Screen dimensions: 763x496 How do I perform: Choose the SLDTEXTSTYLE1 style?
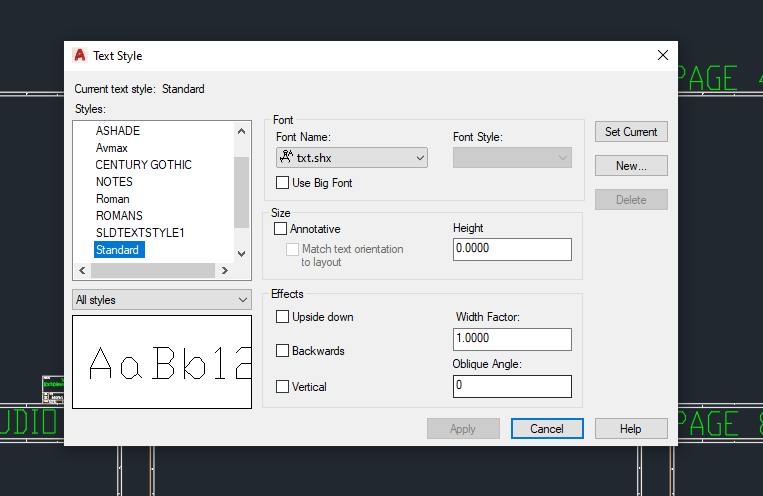tap(140, 233)
